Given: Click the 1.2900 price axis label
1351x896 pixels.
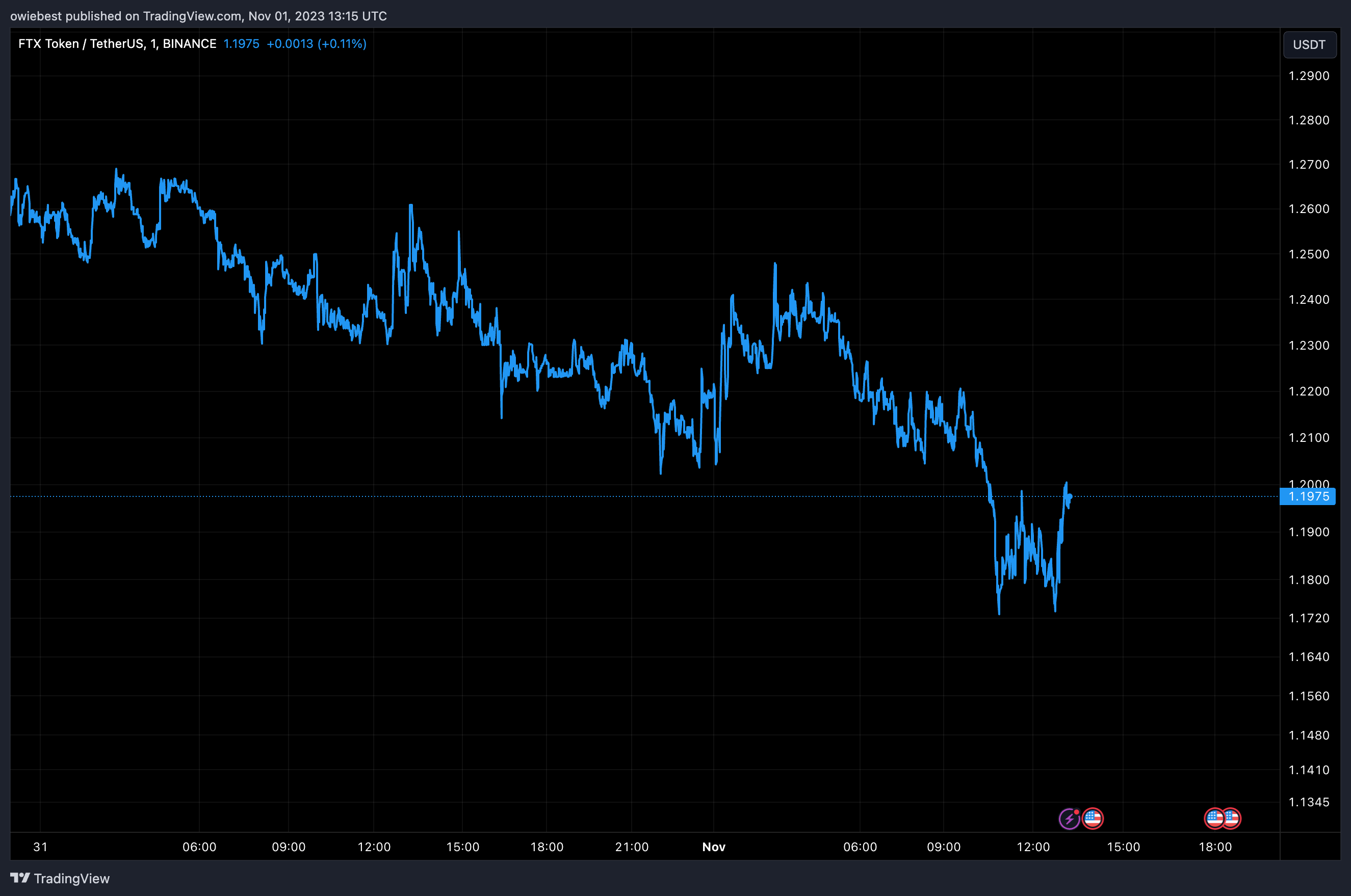Looking at the screenshot, I should pyautogui.click(x=1309, y=76).
